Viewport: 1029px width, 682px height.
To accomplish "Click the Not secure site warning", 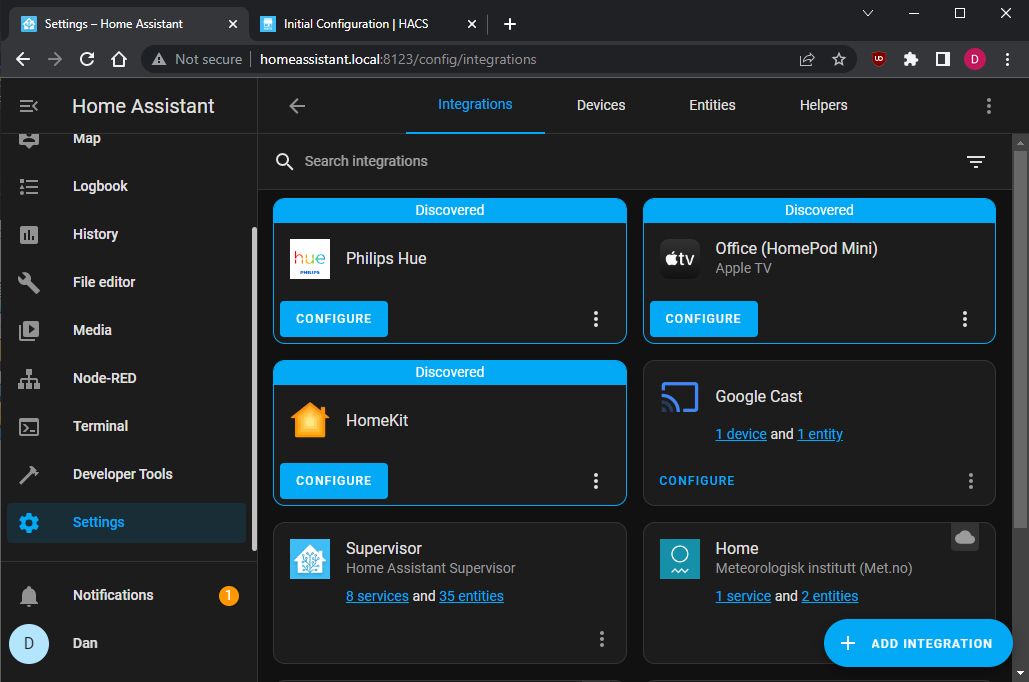I will 197,60.
